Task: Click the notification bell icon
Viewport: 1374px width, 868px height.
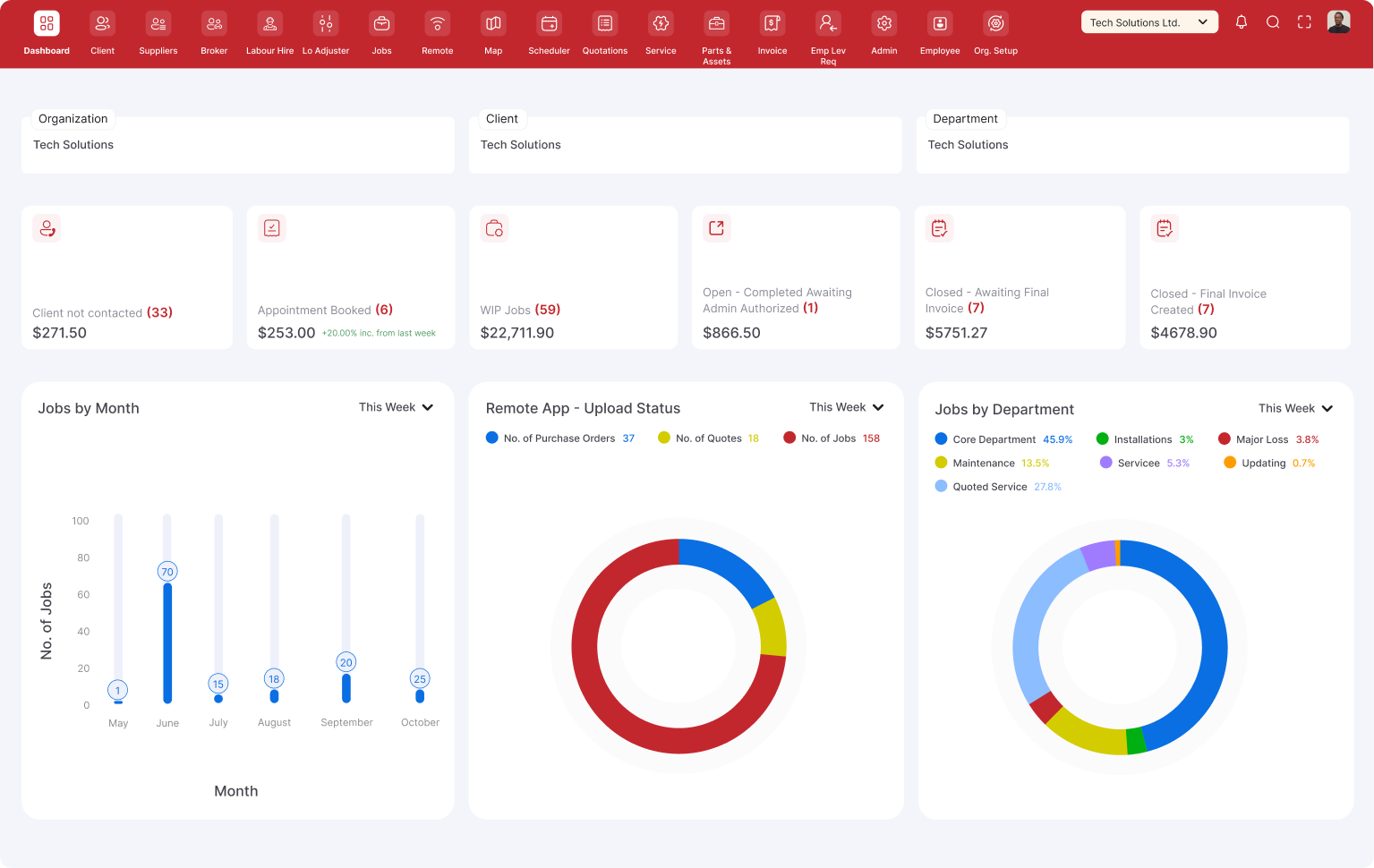Action: (x=1241, y=22)
